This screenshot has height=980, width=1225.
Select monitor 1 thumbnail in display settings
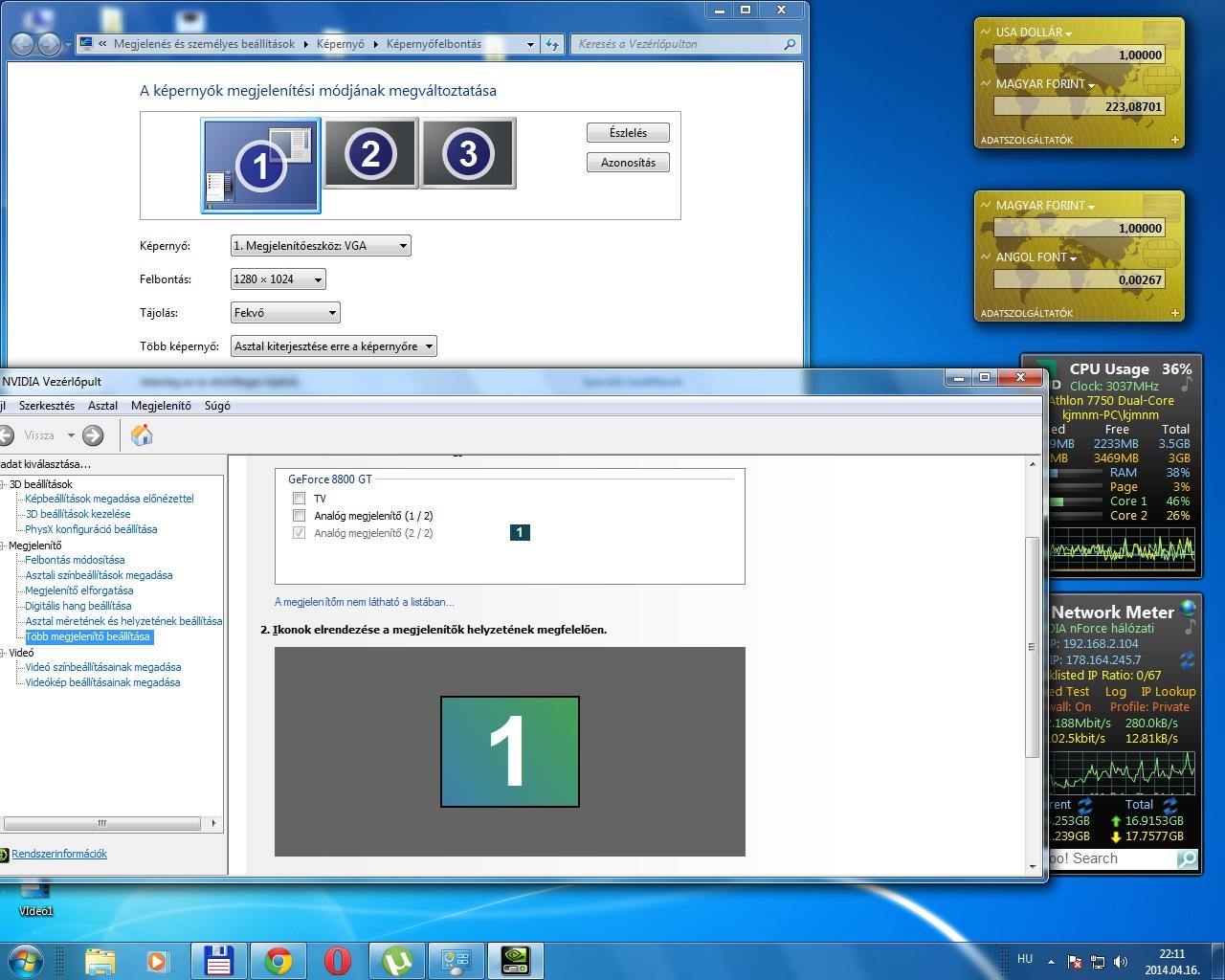coord(260,165)
